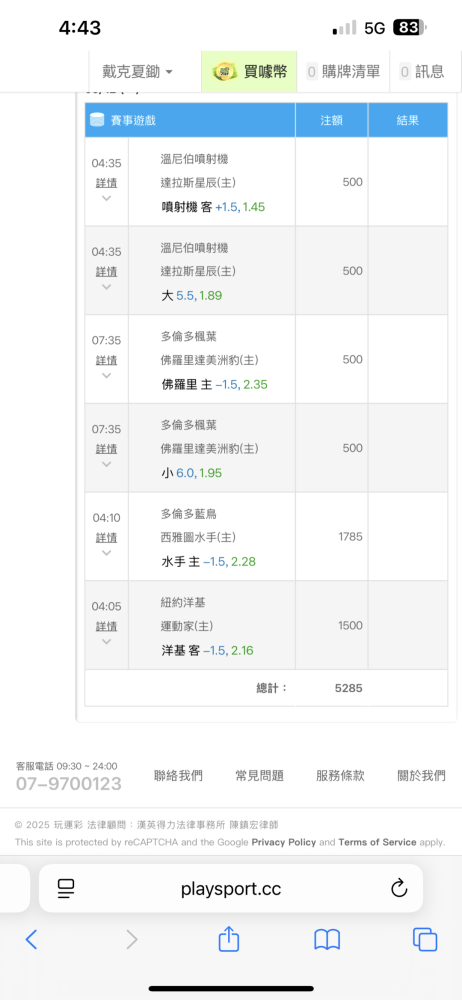The image size is (462, 1000).
Task: Tap the Safari forward arrow
Action: coord(131,939)
